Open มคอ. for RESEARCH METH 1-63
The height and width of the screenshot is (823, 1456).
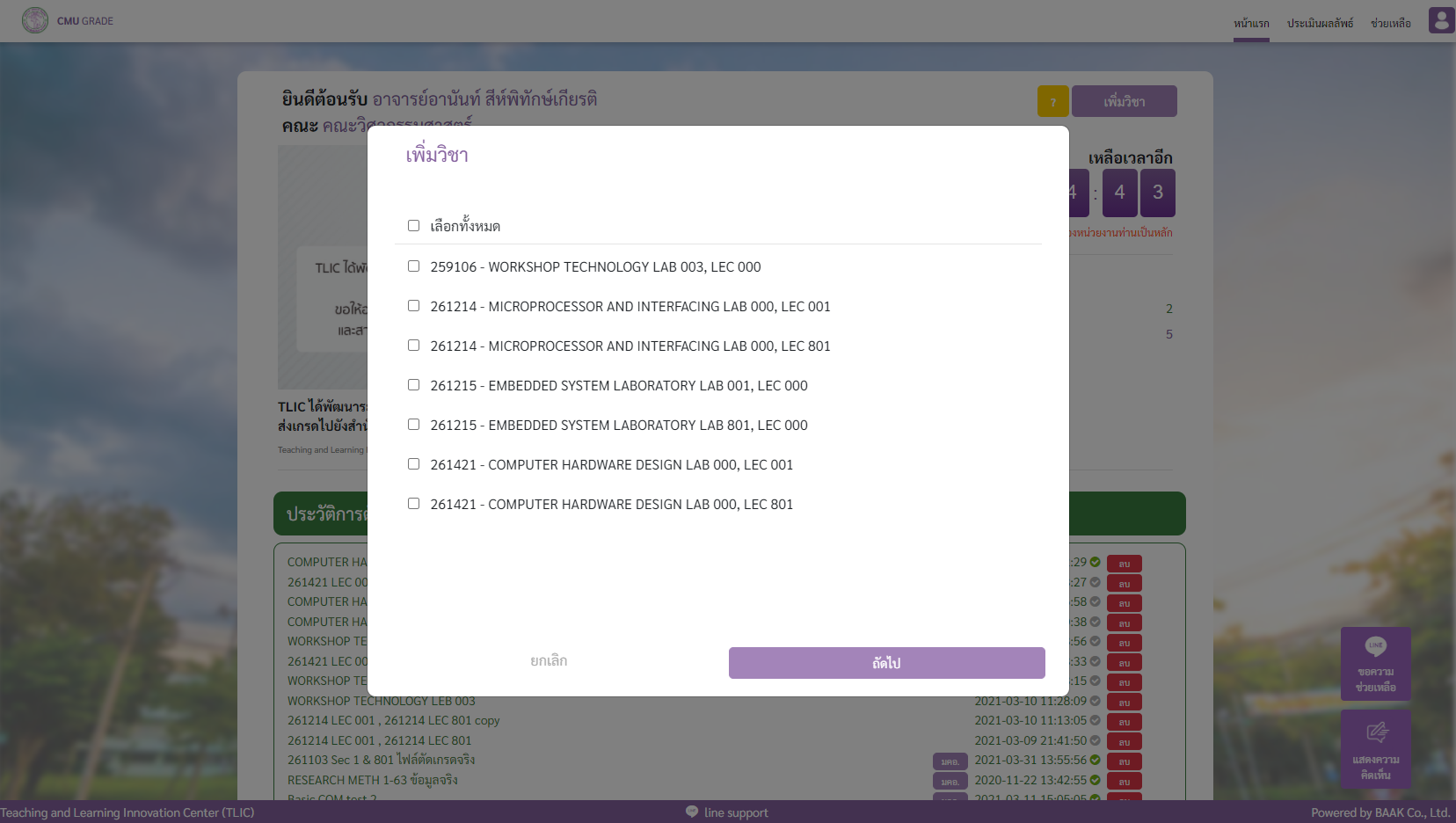[950, 782]
